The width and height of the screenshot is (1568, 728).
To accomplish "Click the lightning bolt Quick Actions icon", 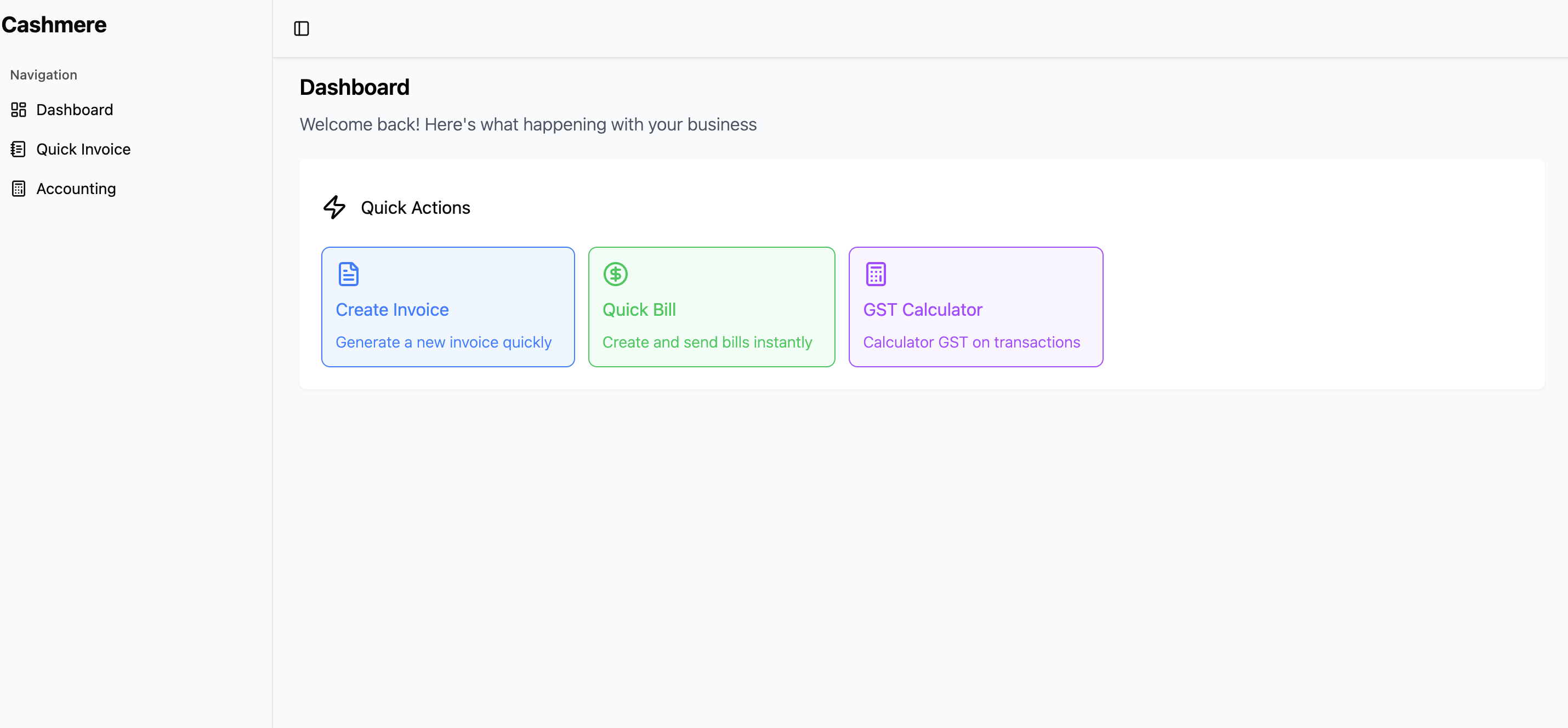I will (x=334, y=208).
